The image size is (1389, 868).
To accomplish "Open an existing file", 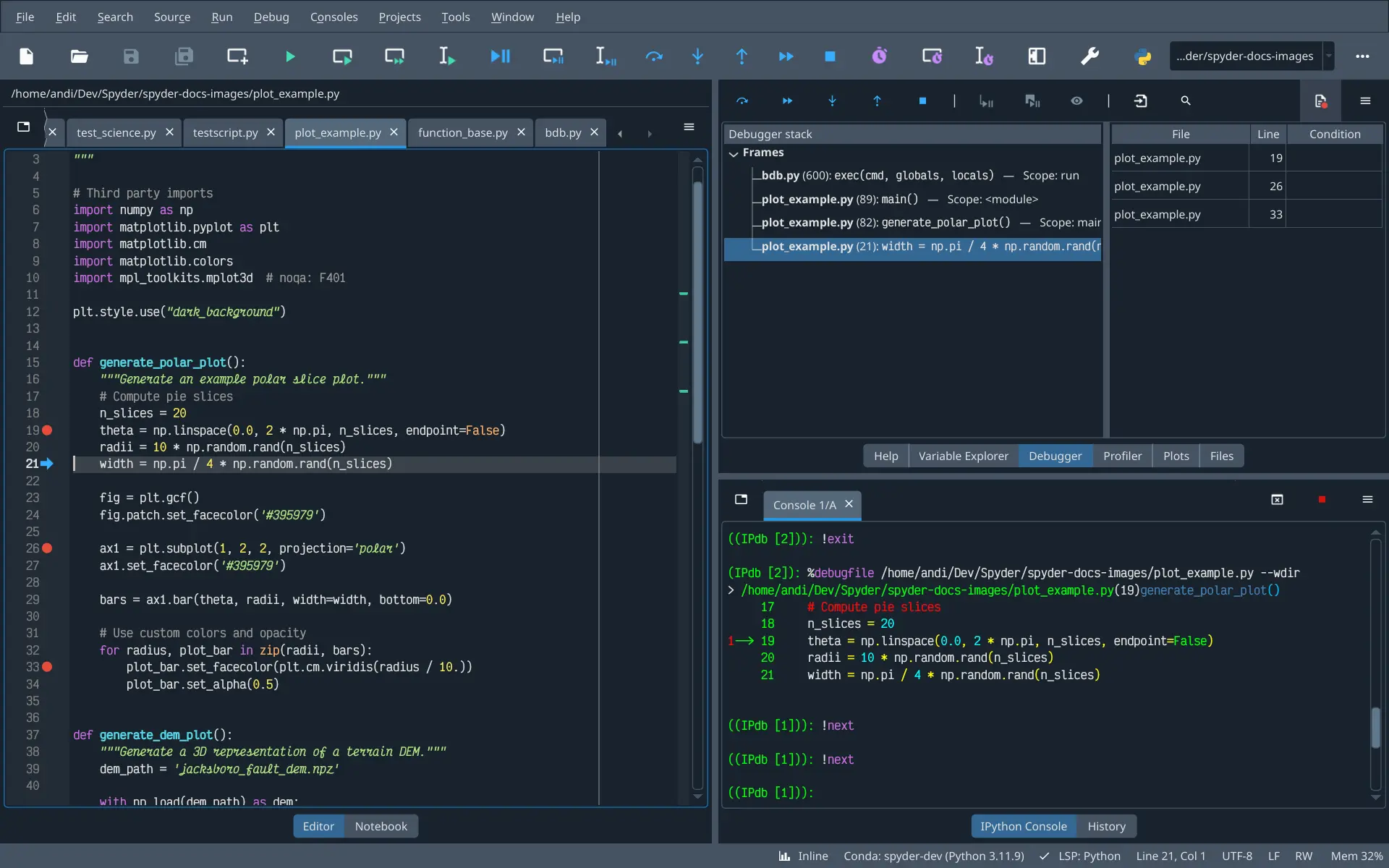I will [x=79, y=56].
